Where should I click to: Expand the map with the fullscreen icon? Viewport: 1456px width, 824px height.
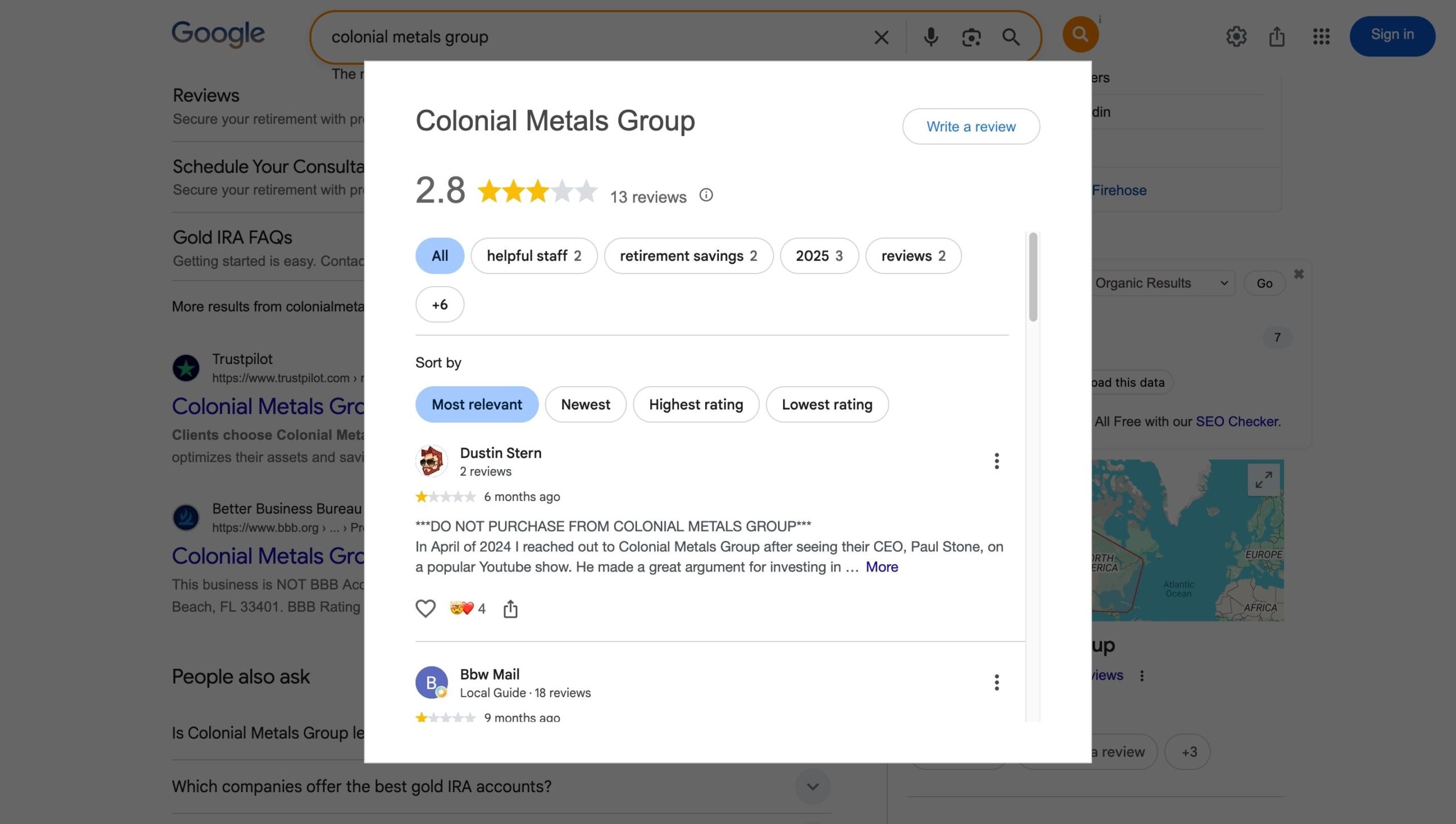coord(1264,479)
